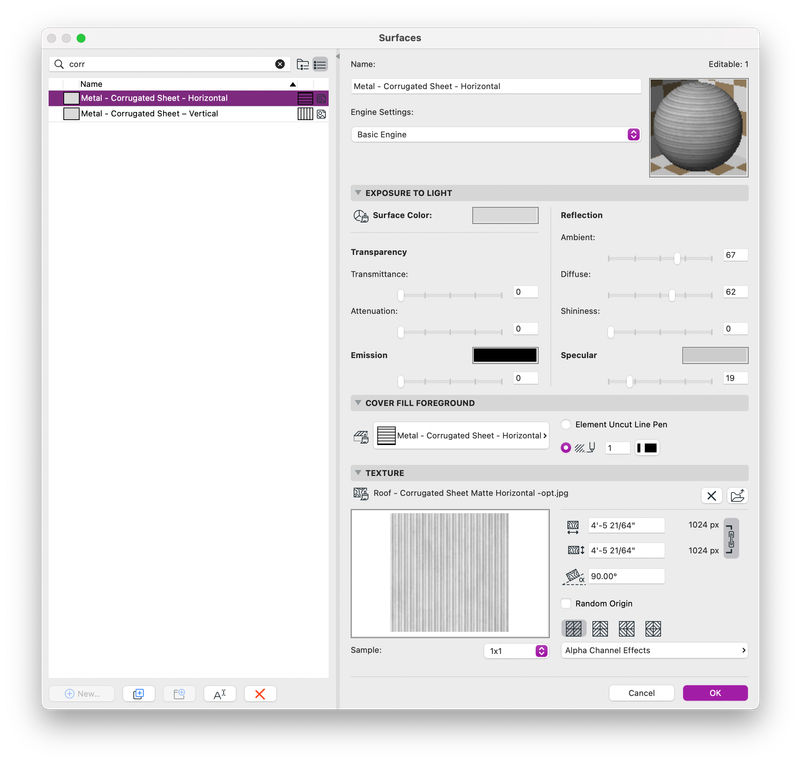Screen dimensions: 801x764
Task: Remove texture with X button
Action: point(711,495)
